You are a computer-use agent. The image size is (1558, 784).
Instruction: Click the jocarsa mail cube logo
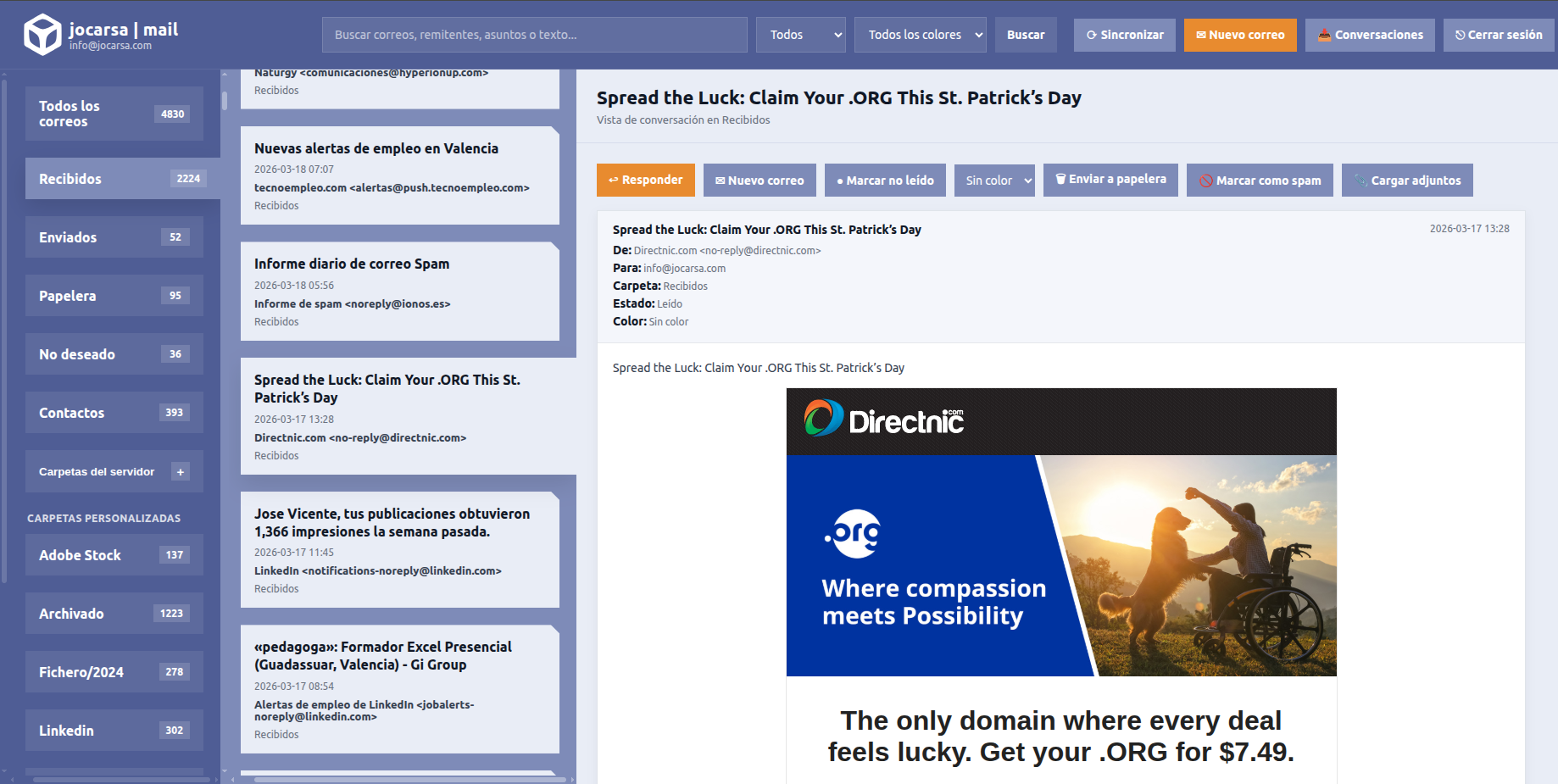pyautogui.click(x=42, y=35)
